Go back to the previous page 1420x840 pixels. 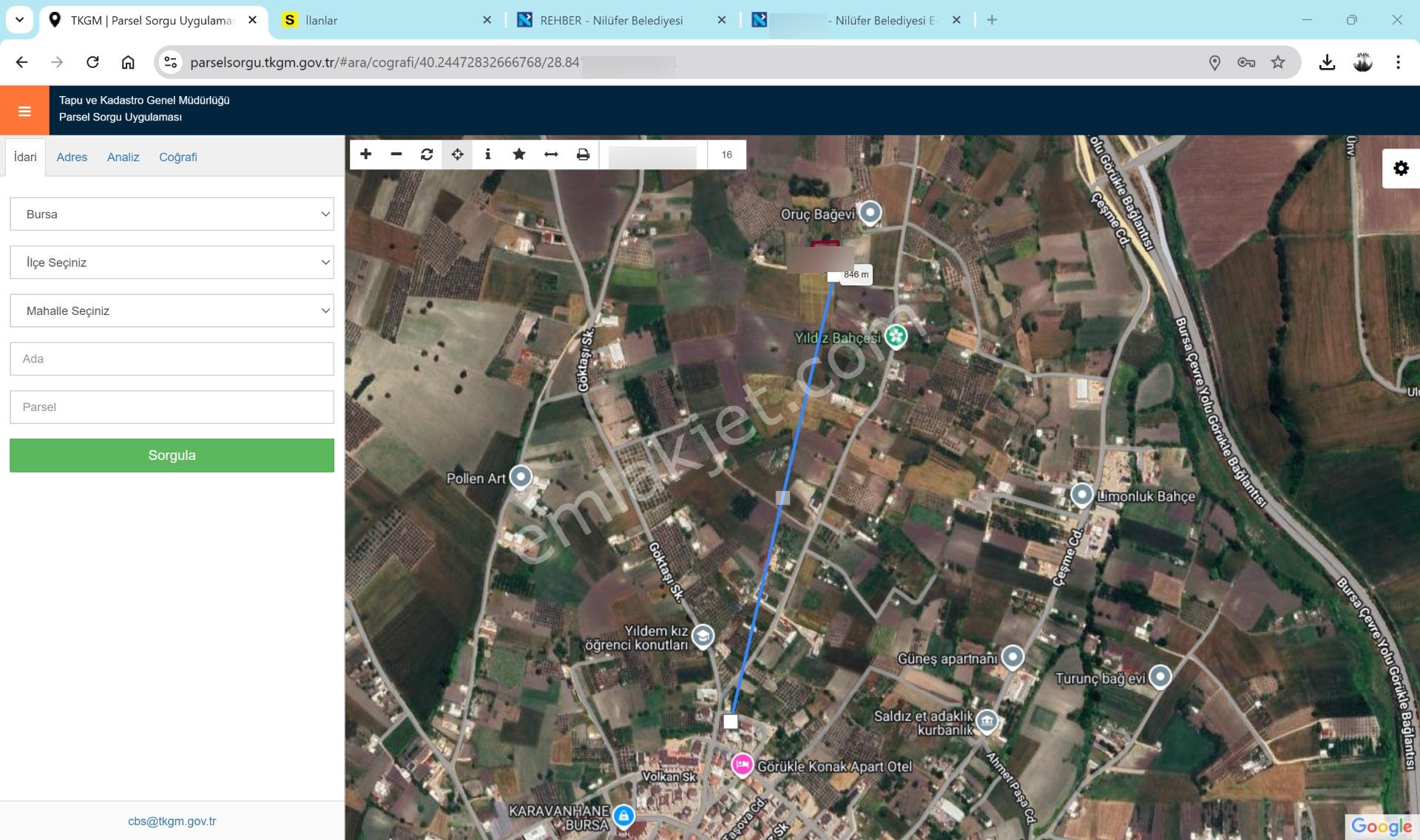click(21, 62)
